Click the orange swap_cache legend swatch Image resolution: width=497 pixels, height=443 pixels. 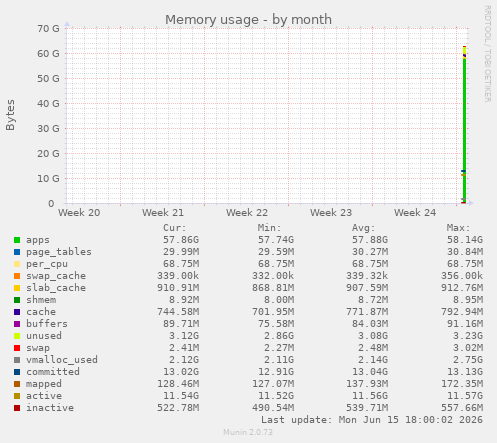(17, 276)
